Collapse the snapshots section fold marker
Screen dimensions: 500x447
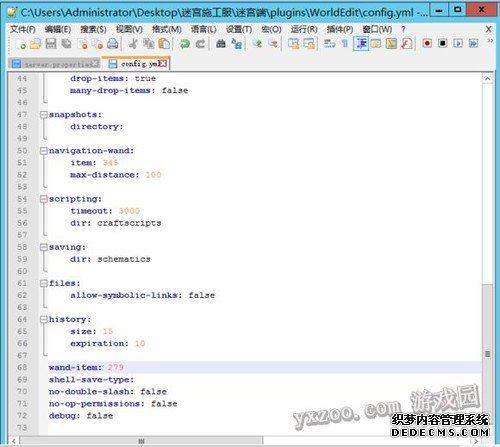coord(44,115)
